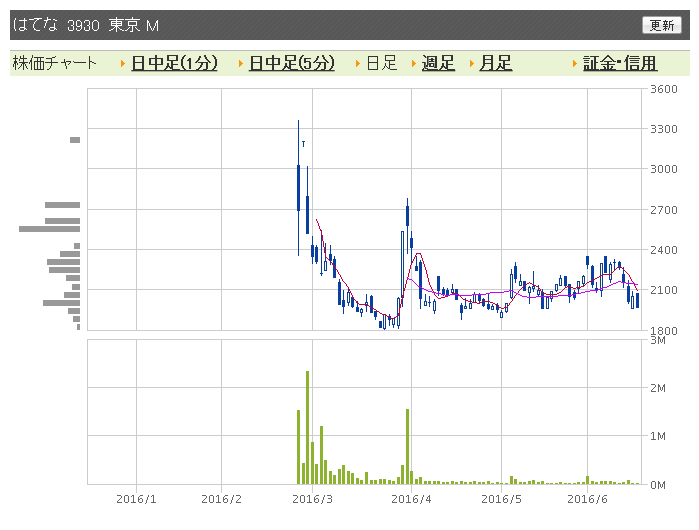
Task: Select the 日足 daily chart tab
Action: pyautogui.click(x=382, y=63)
